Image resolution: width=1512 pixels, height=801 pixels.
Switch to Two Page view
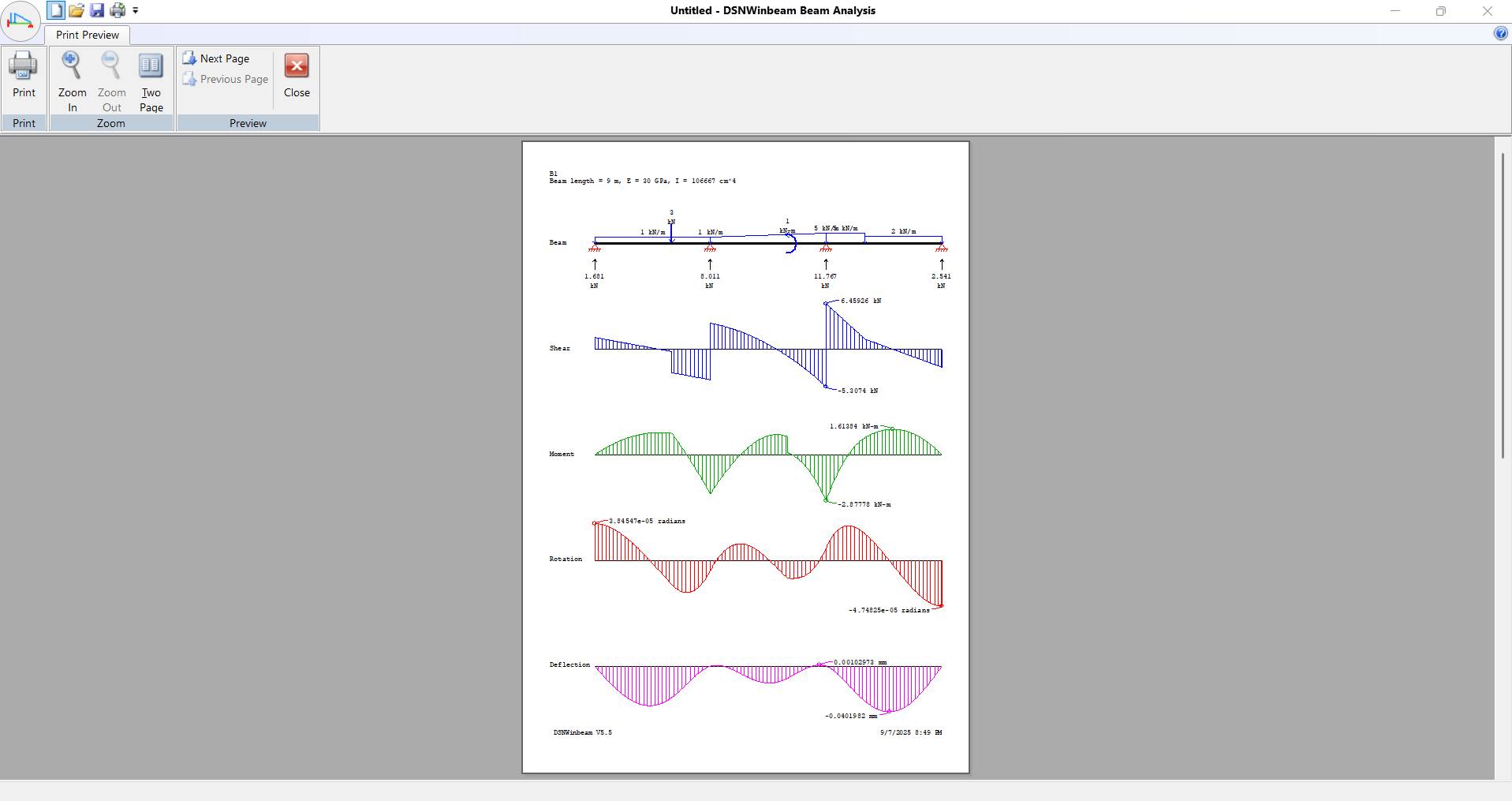151,81
